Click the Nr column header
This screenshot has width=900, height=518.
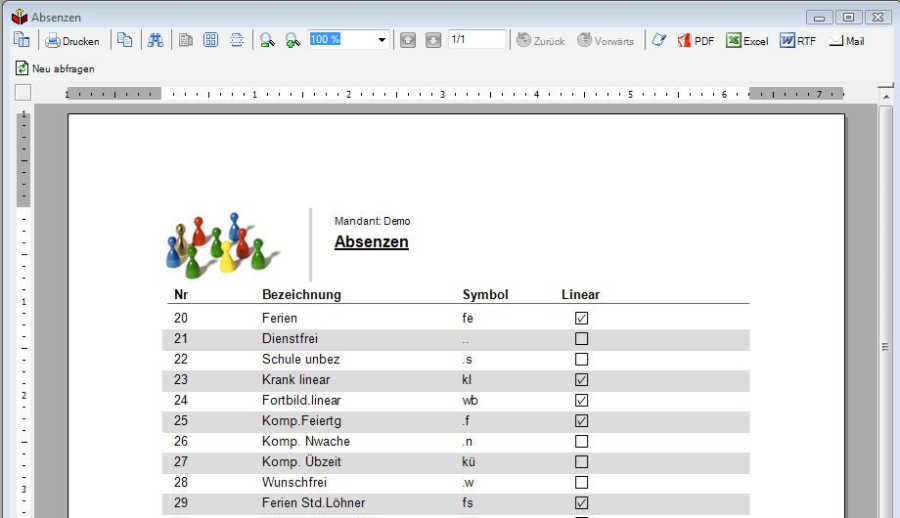tap(181, 295)
